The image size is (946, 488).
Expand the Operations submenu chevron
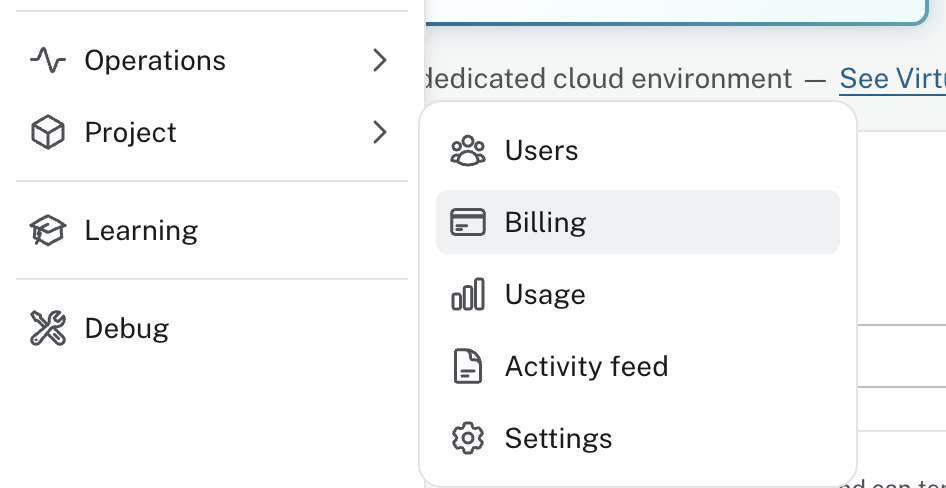click(379, 60)
